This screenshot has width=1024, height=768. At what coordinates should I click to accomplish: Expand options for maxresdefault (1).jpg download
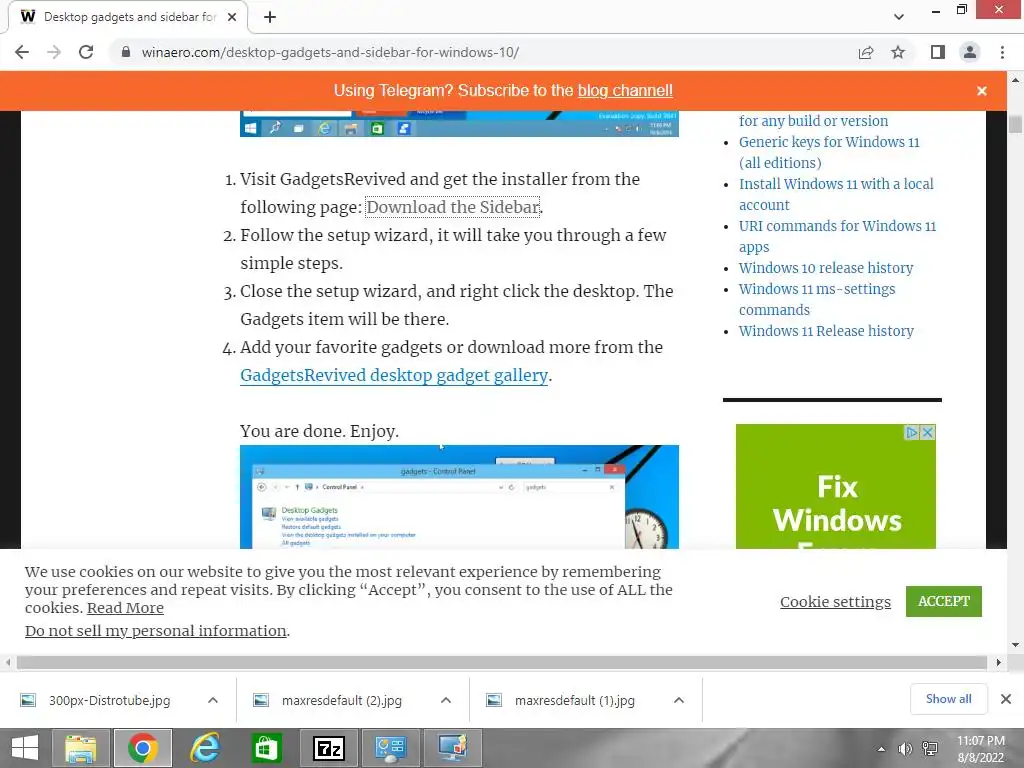coord(679,700)
